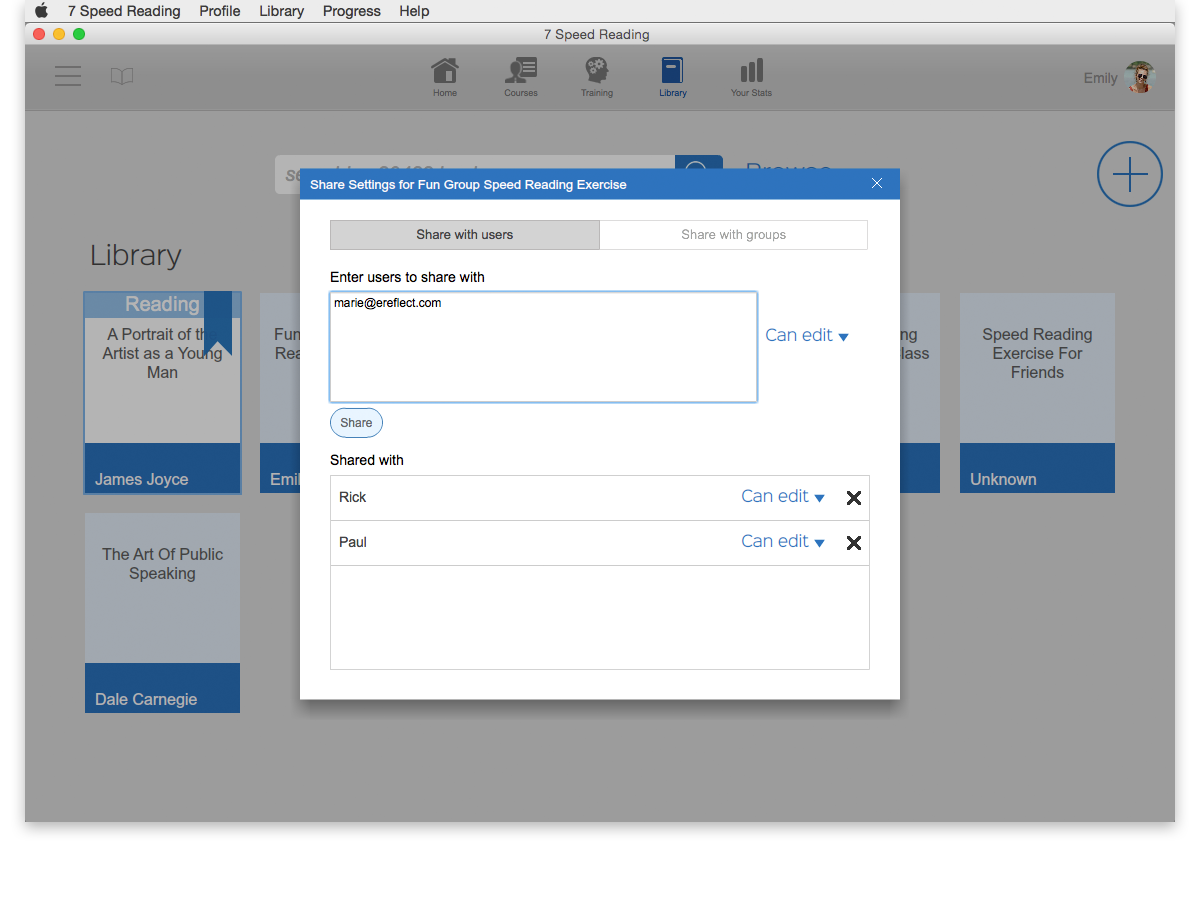Click Dale Carnegie author label
Viewport: 1200px width, 910px height.
(x=146, y=699)
